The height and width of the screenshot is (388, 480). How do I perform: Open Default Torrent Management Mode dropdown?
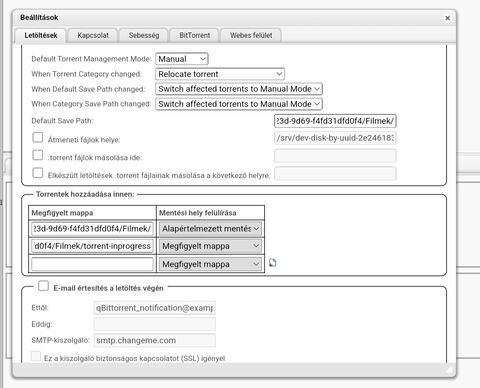tap(182, 59)
